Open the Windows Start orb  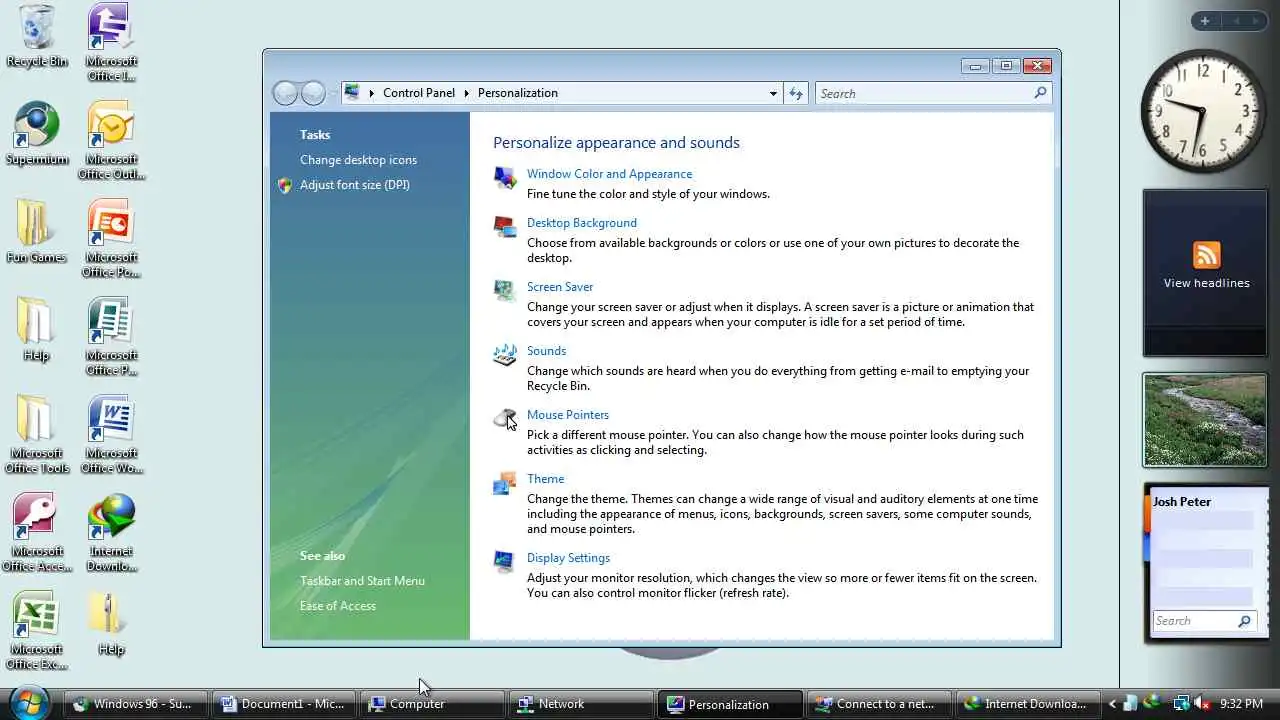click(29, 702)
